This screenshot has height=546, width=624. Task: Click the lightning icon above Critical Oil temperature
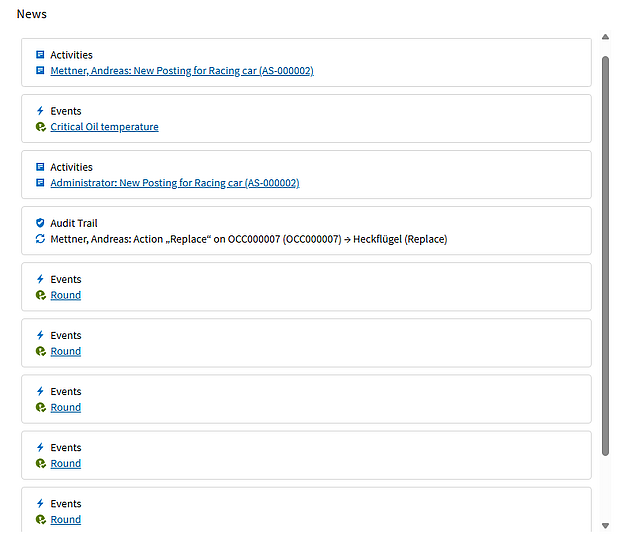coord(40,111)
